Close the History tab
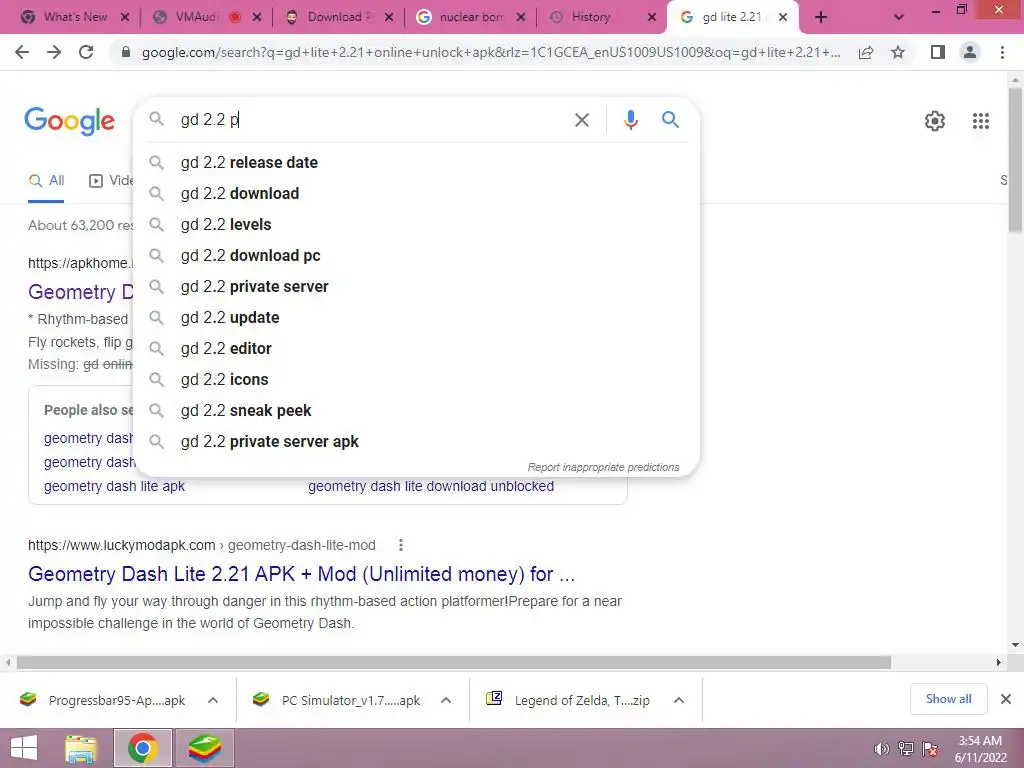This screenshot has height=768, width=1024. [652, 18]
